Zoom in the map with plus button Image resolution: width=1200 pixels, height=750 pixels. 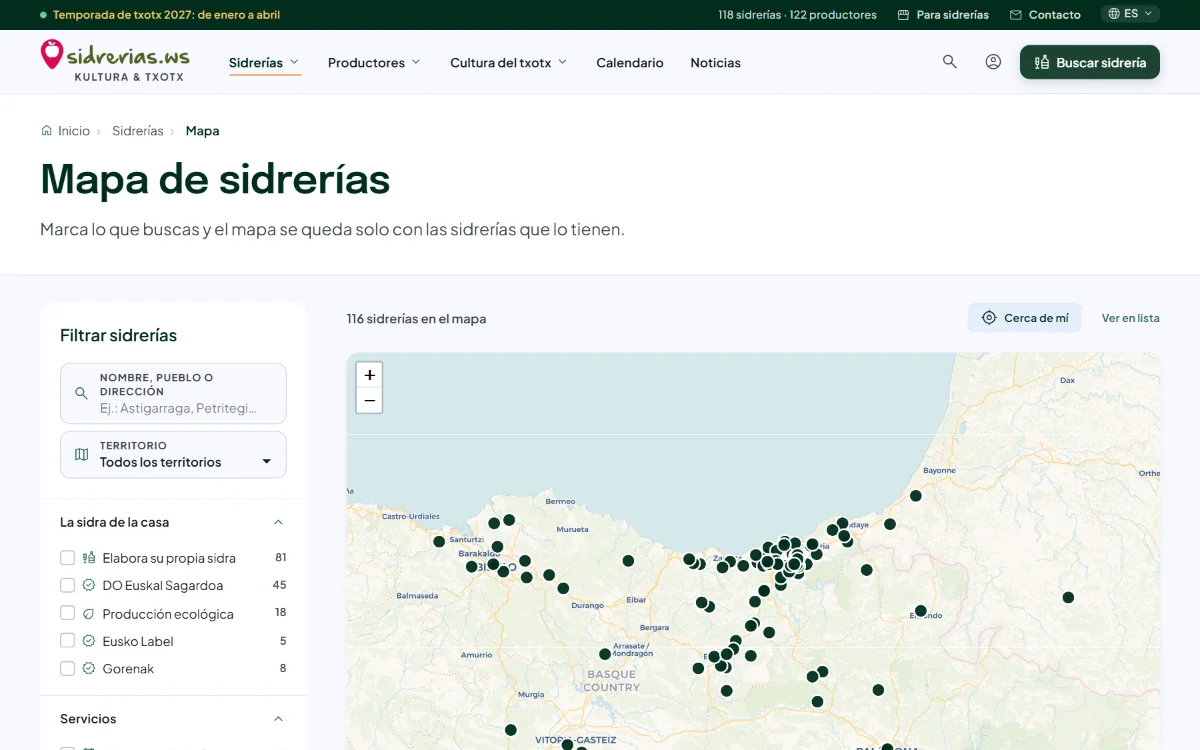(370, 375)
